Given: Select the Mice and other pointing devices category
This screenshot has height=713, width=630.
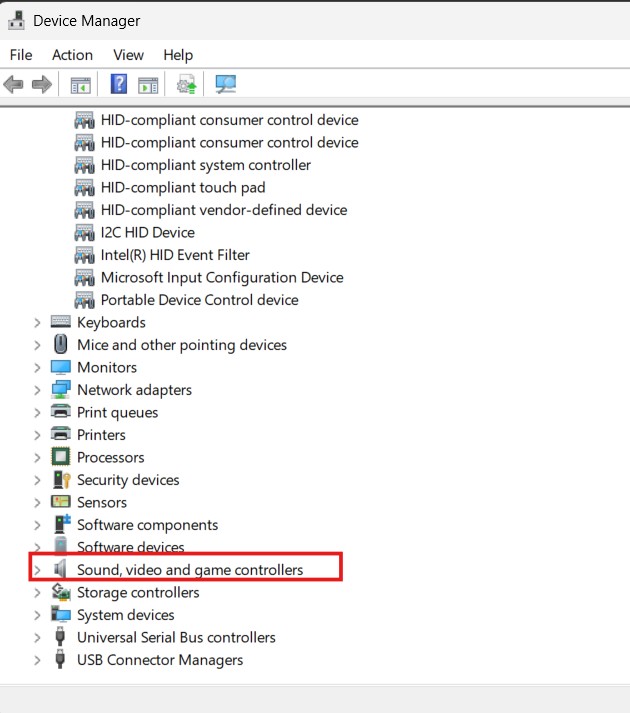Looking at the screenshot, I should pyautogui.click(x=181, y=345).
